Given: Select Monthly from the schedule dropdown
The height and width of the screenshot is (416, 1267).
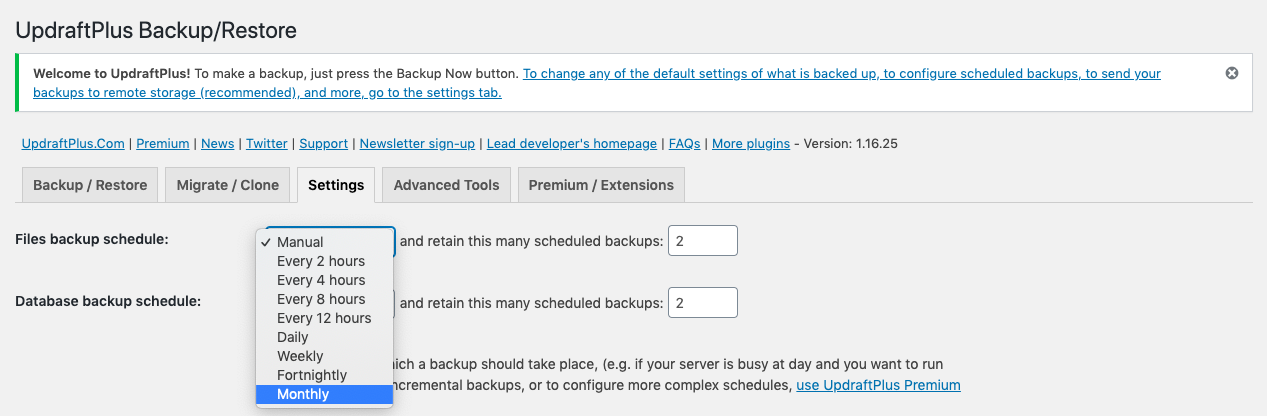Looking at the screenshot, I should point(303,394).
